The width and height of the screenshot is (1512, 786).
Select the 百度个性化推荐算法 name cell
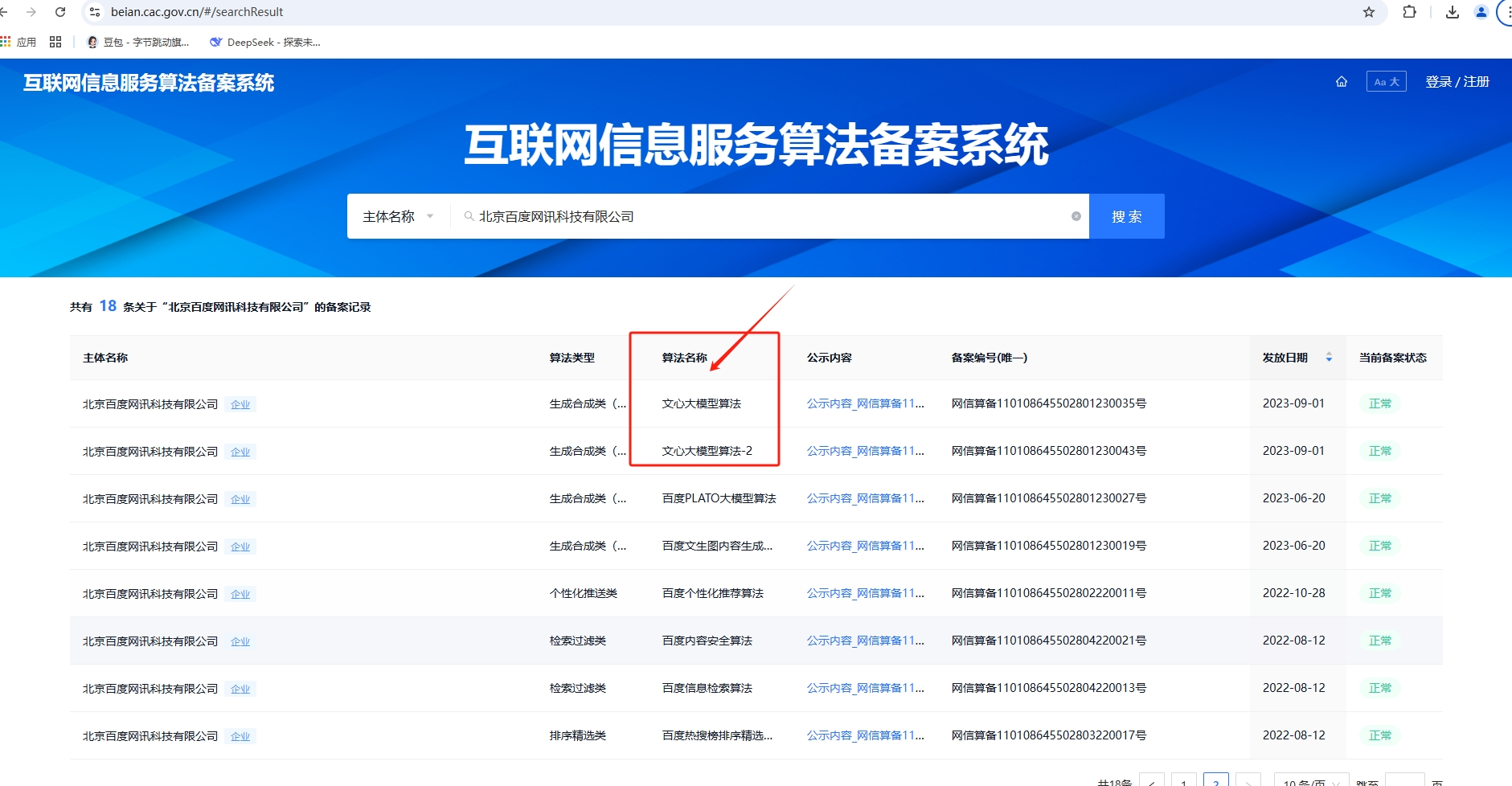click(713, 593)
